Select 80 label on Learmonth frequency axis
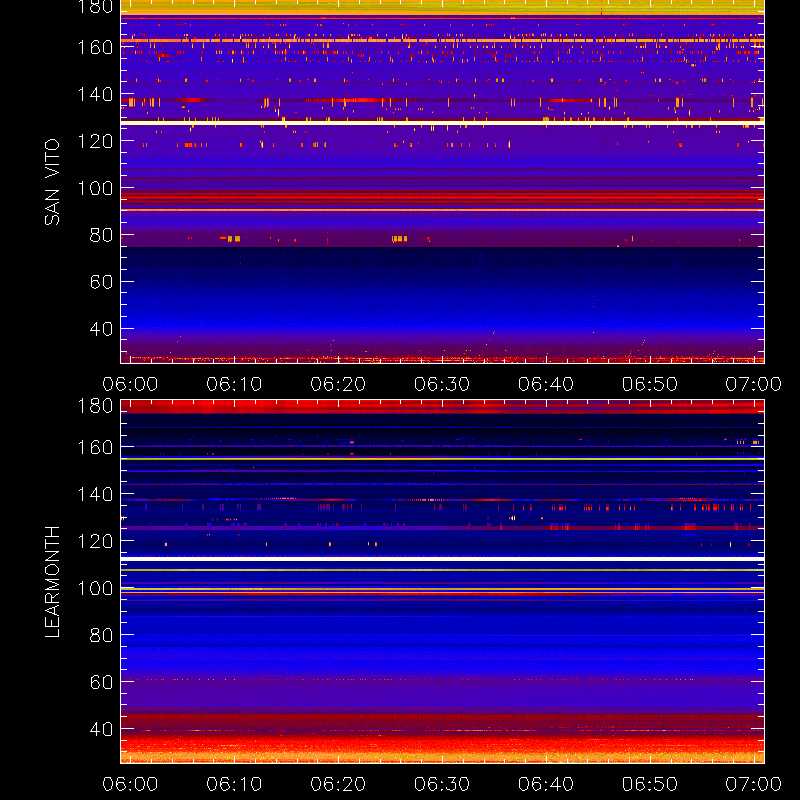800x800 pixels. [x=101, y=635]
